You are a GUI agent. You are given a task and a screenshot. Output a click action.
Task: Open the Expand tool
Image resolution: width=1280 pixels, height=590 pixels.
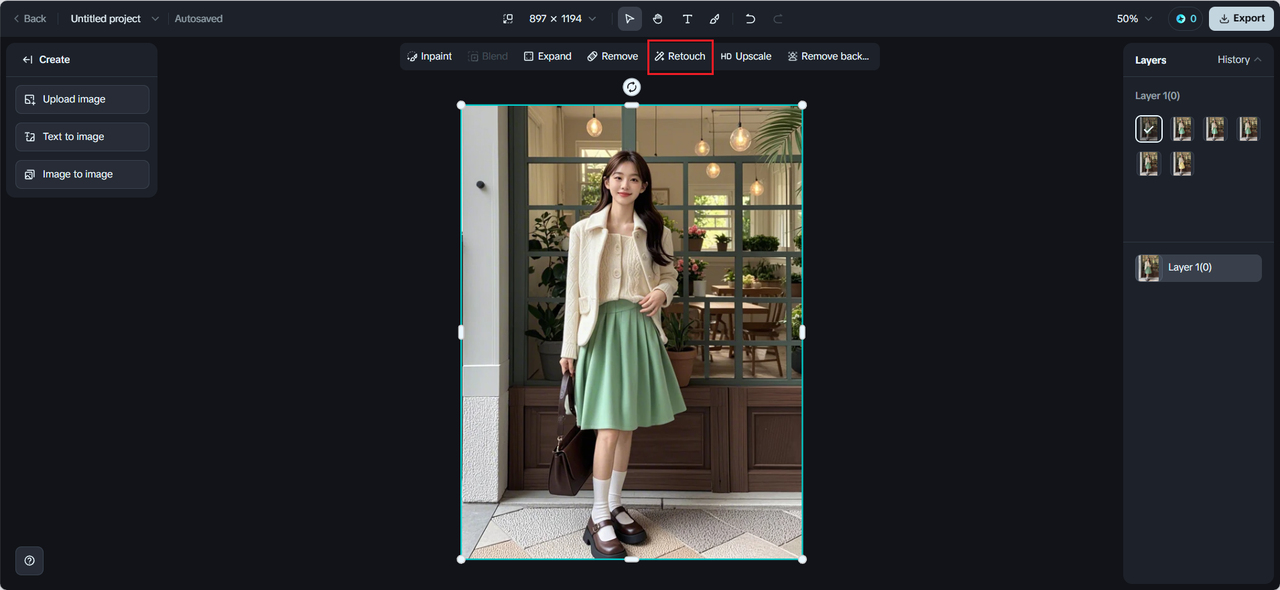click(548, 56)
